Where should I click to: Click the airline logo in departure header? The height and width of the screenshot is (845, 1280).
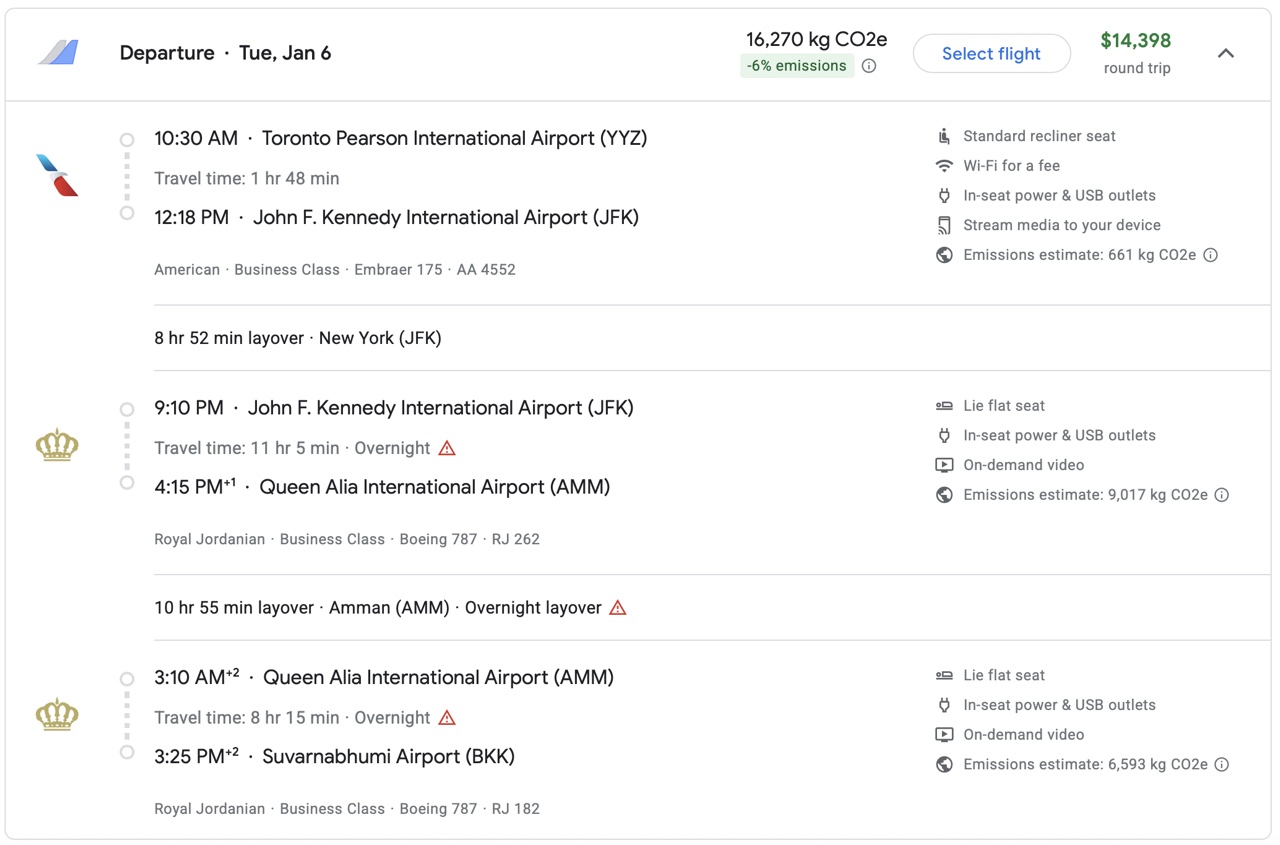(58, 53)
